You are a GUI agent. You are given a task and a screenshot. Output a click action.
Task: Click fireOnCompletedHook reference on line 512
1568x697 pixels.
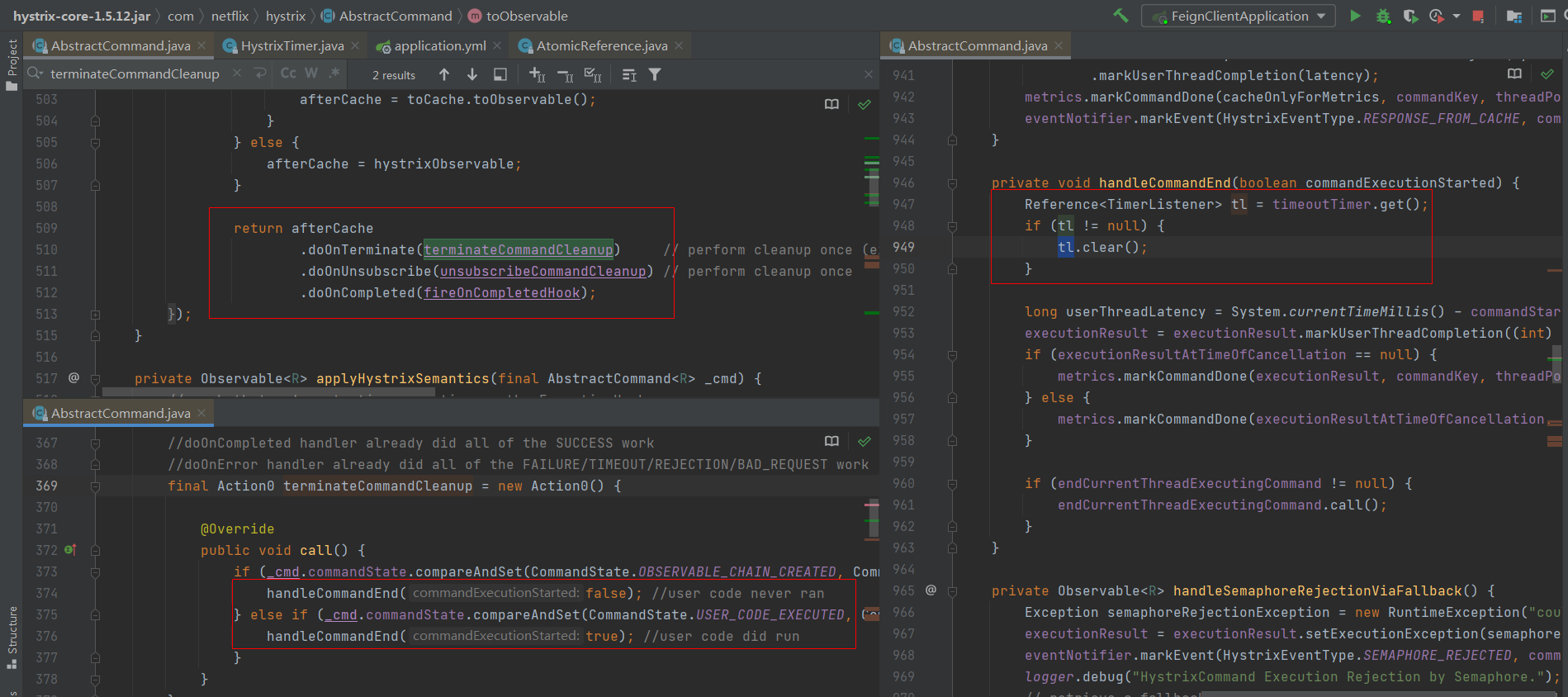(501, 292)
